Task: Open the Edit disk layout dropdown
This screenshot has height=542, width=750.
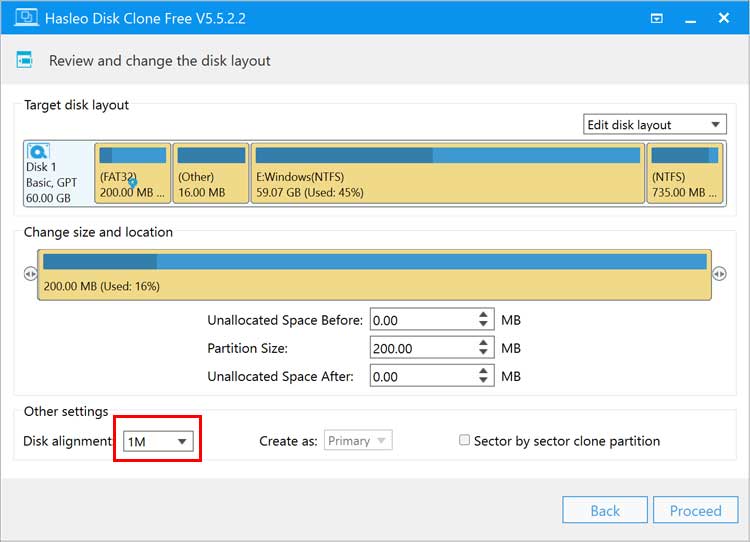Action: pos(654,124)
